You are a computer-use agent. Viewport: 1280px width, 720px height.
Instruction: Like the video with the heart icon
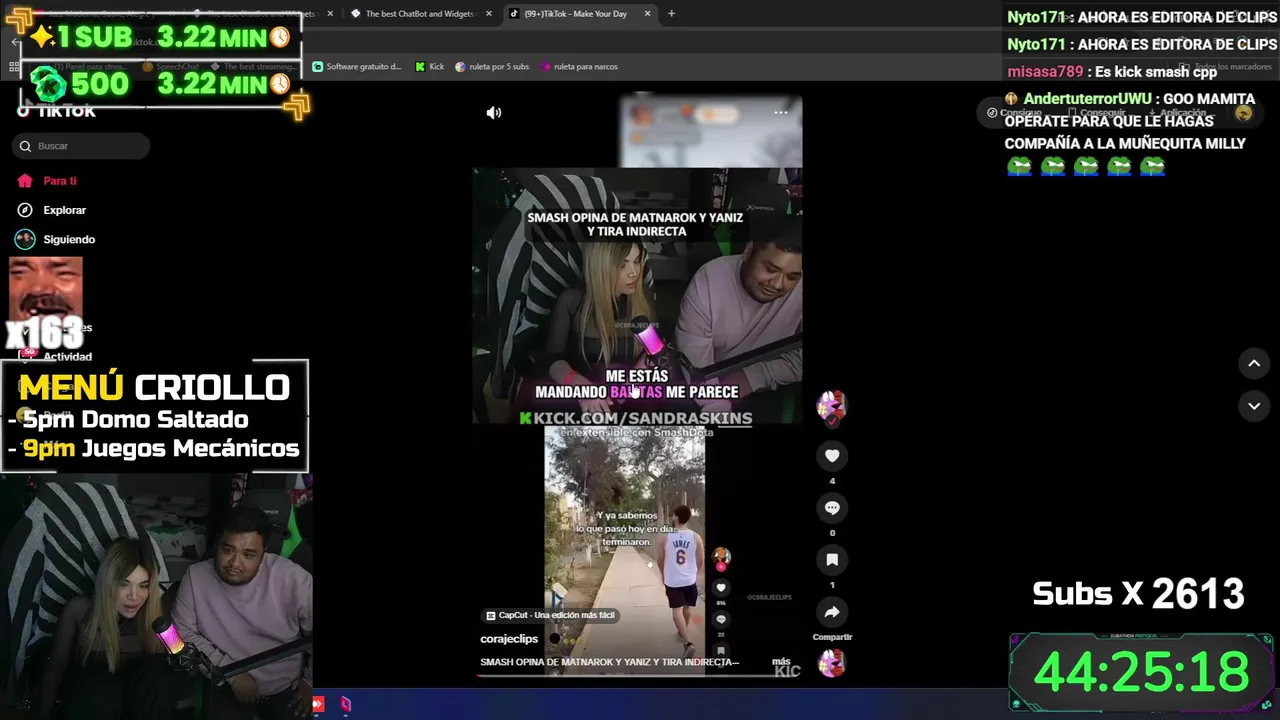coord(832,456)
